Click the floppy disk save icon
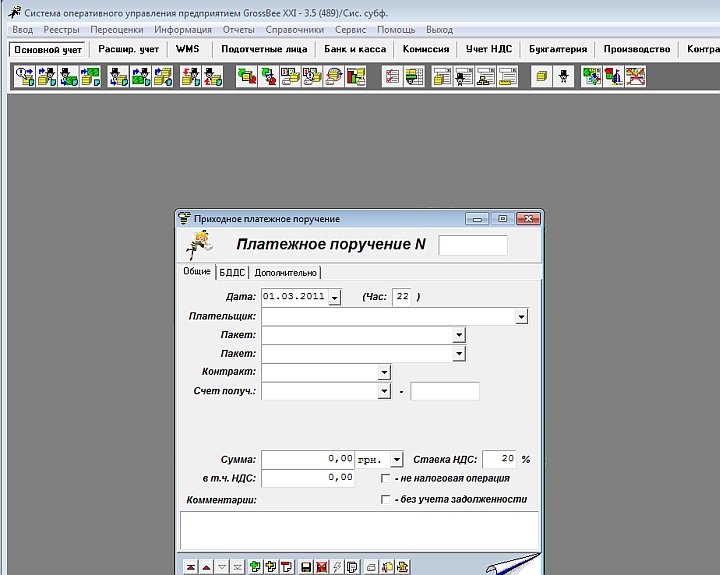Screen dimensions: 720x575 pos(306,567)
